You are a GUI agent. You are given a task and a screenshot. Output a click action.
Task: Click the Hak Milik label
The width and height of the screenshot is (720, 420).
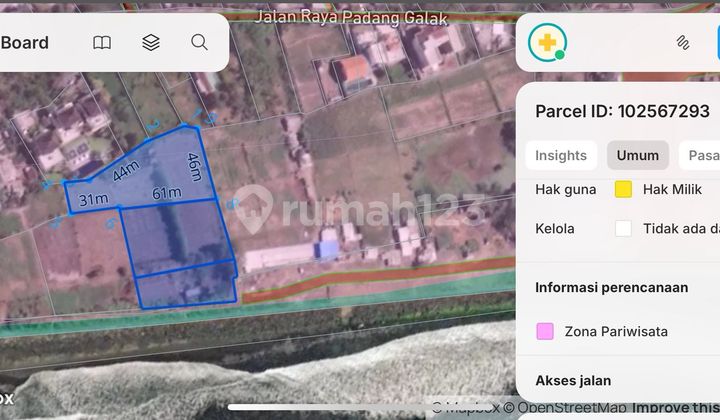[x=672, y=189]
